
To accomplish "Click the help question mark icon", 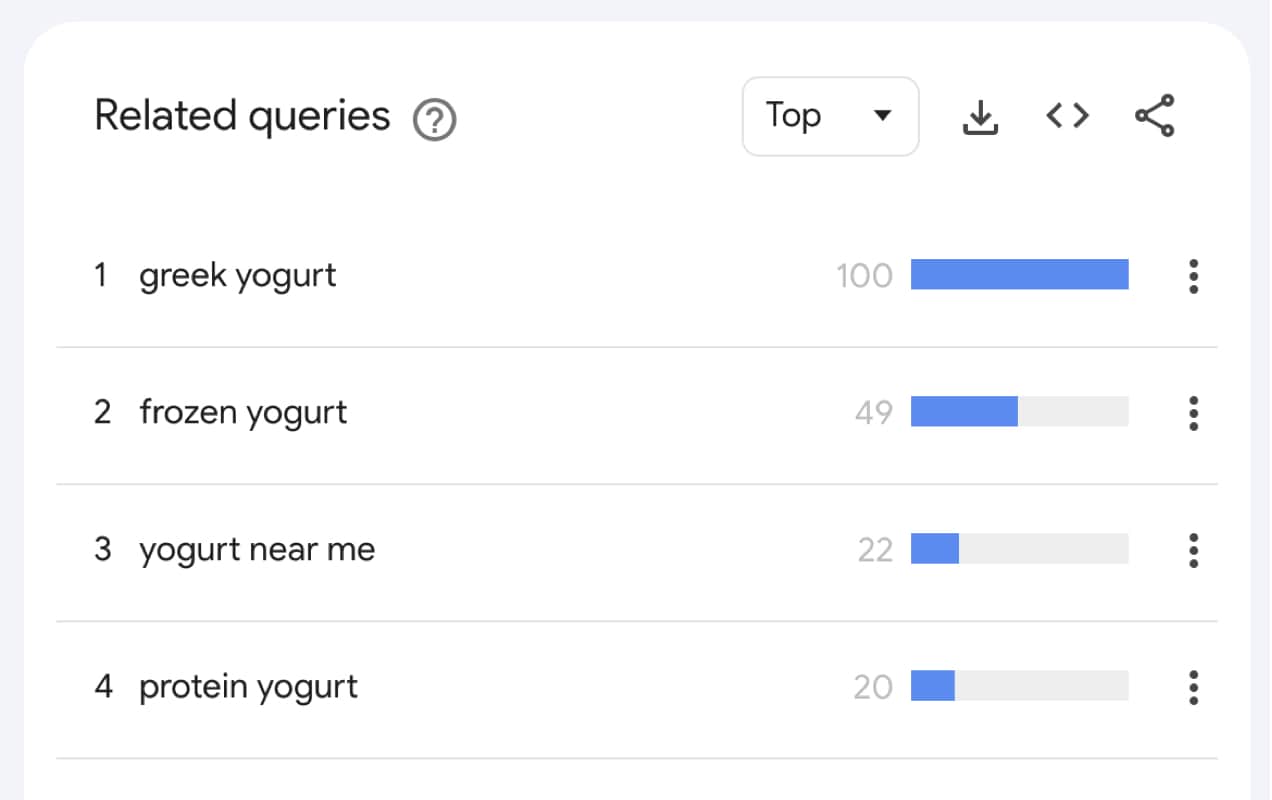I will [434, 120].
